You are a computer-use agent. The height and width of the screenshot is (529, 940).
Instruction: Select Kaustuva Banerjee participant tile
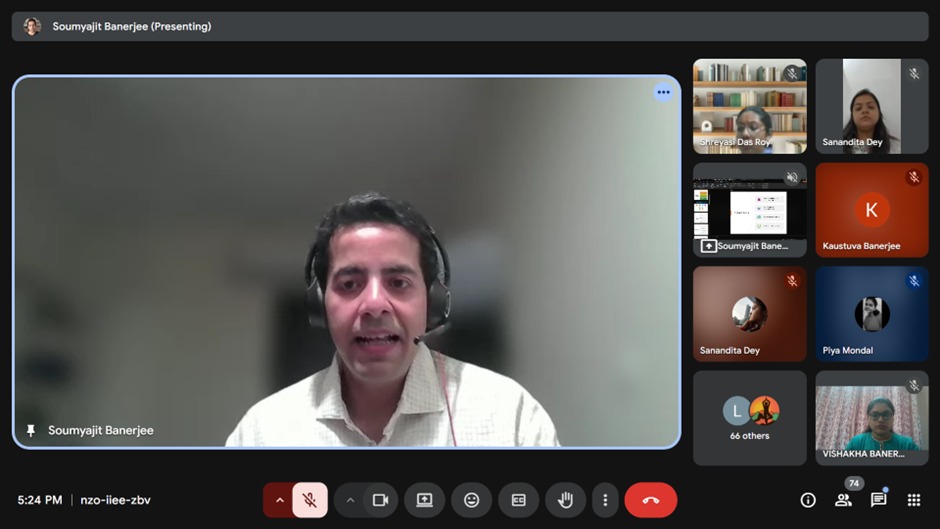(871, 210)
